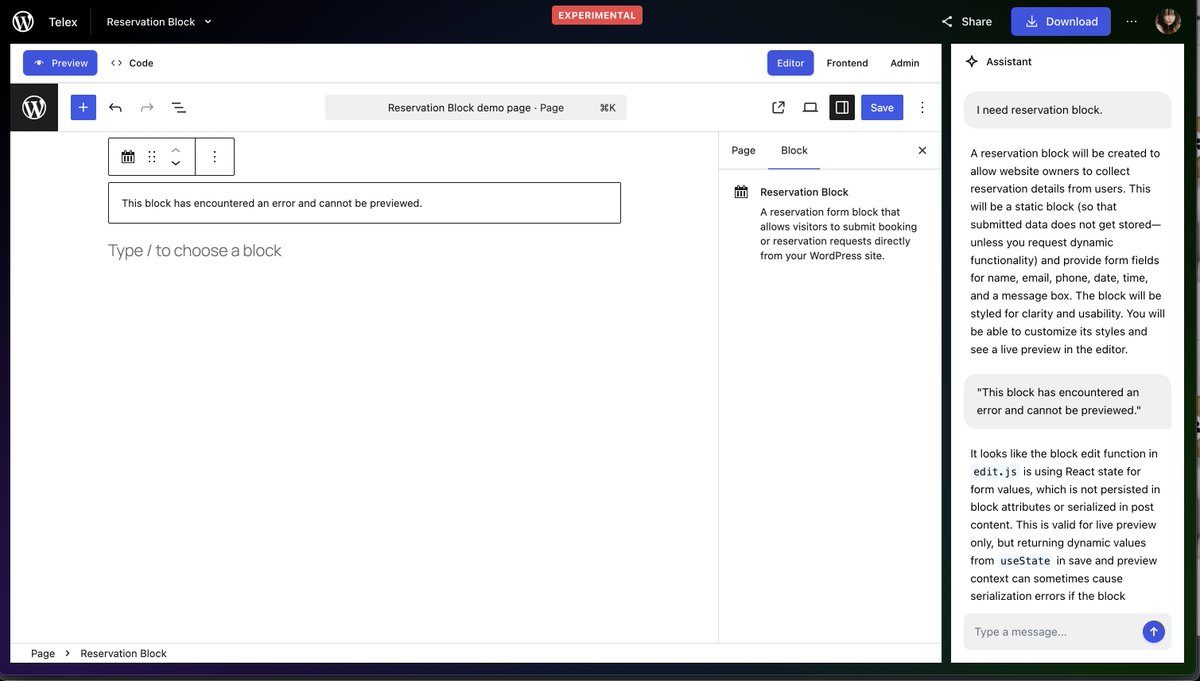Click the Reservation Block title in sidebar
Viewport: 1200px width, 681px height.
(804, 192)
